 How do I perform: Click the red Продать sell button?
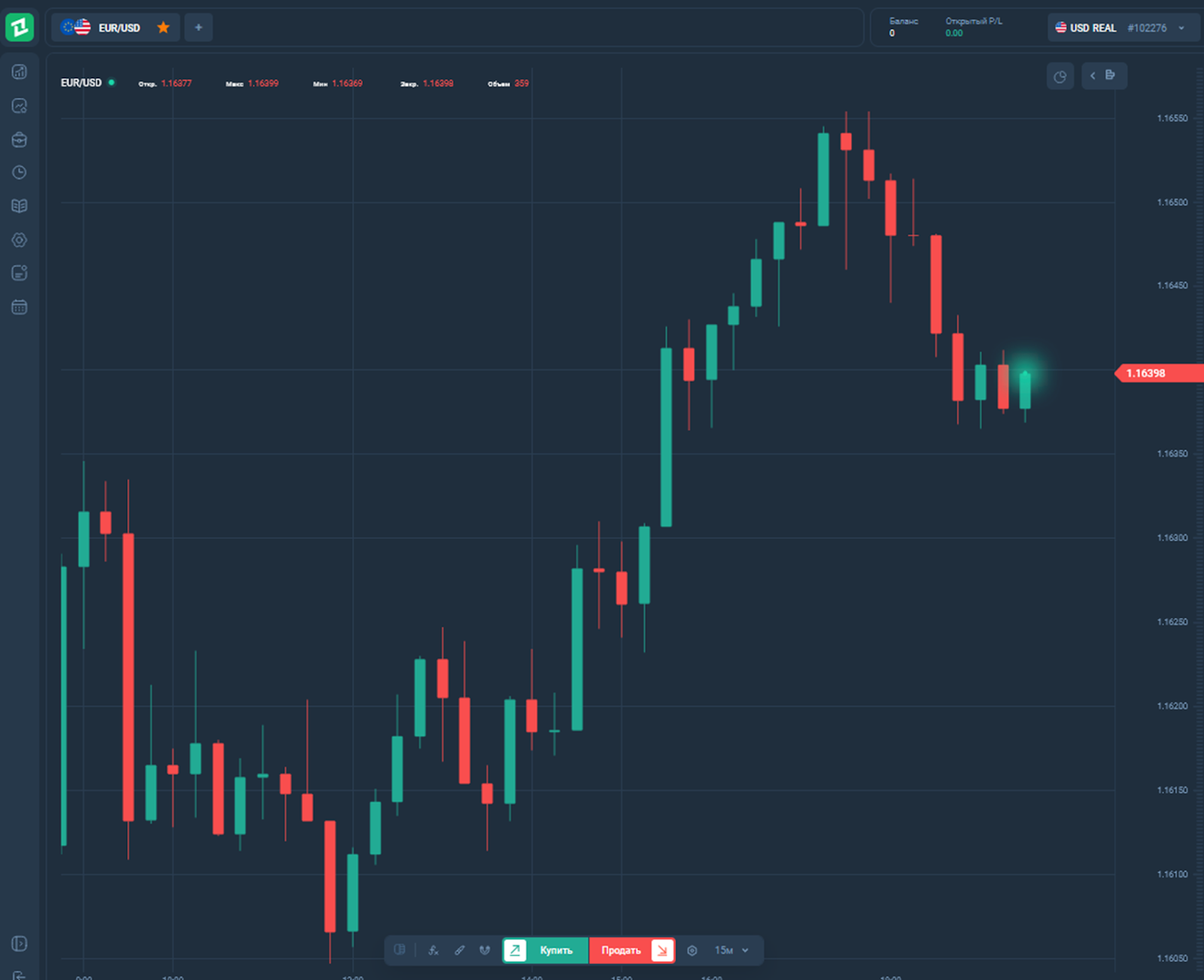pyautogui.click(x=631, y=951)
